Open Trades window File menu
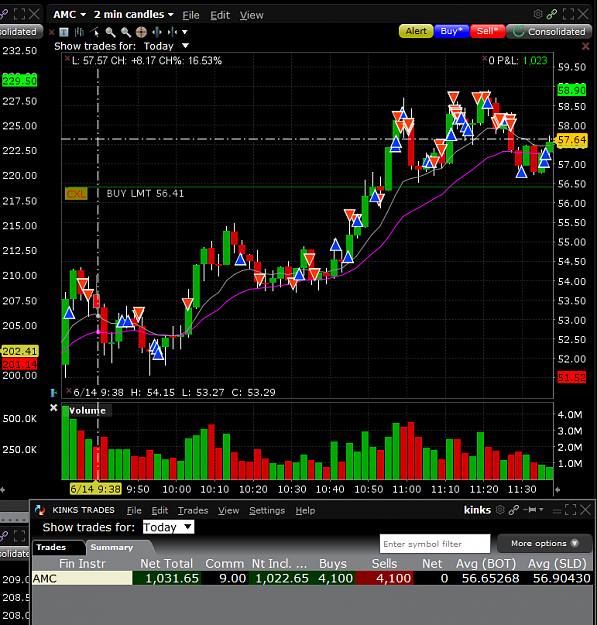 click(x=134, y=511)
